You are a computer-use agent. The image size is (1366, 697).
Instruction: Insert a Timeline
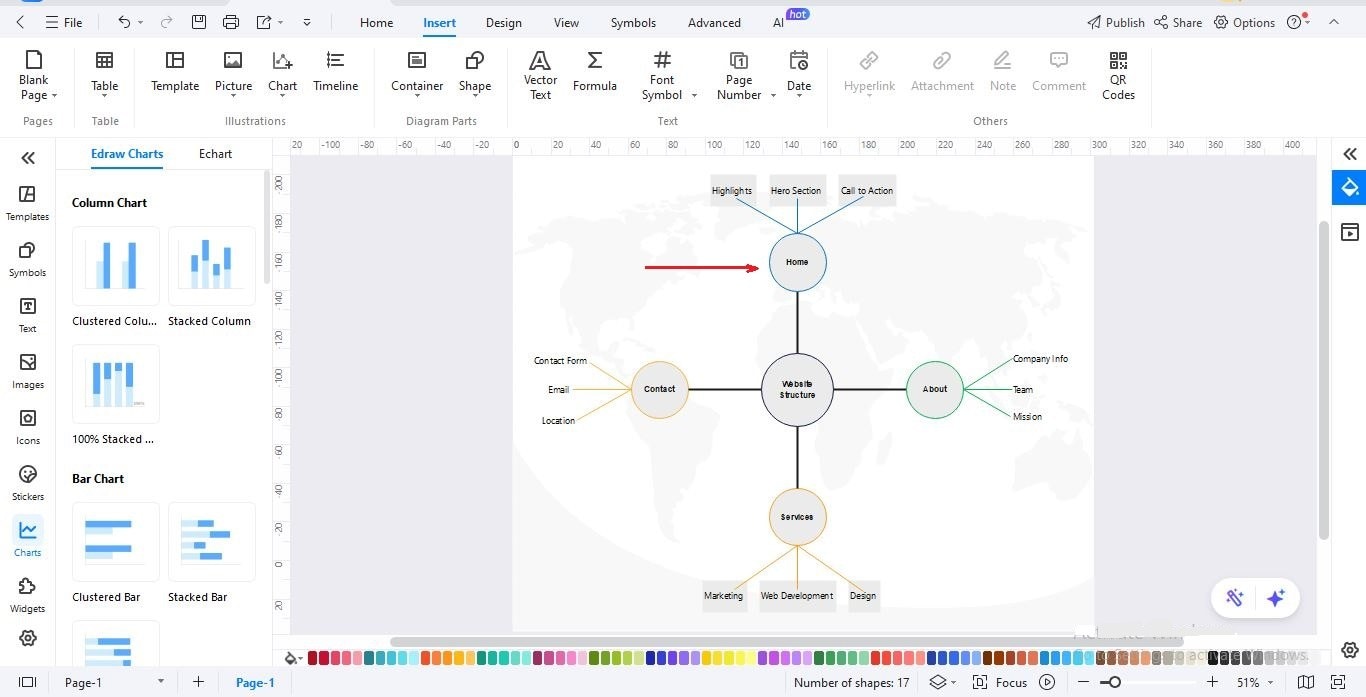[335, 72]
